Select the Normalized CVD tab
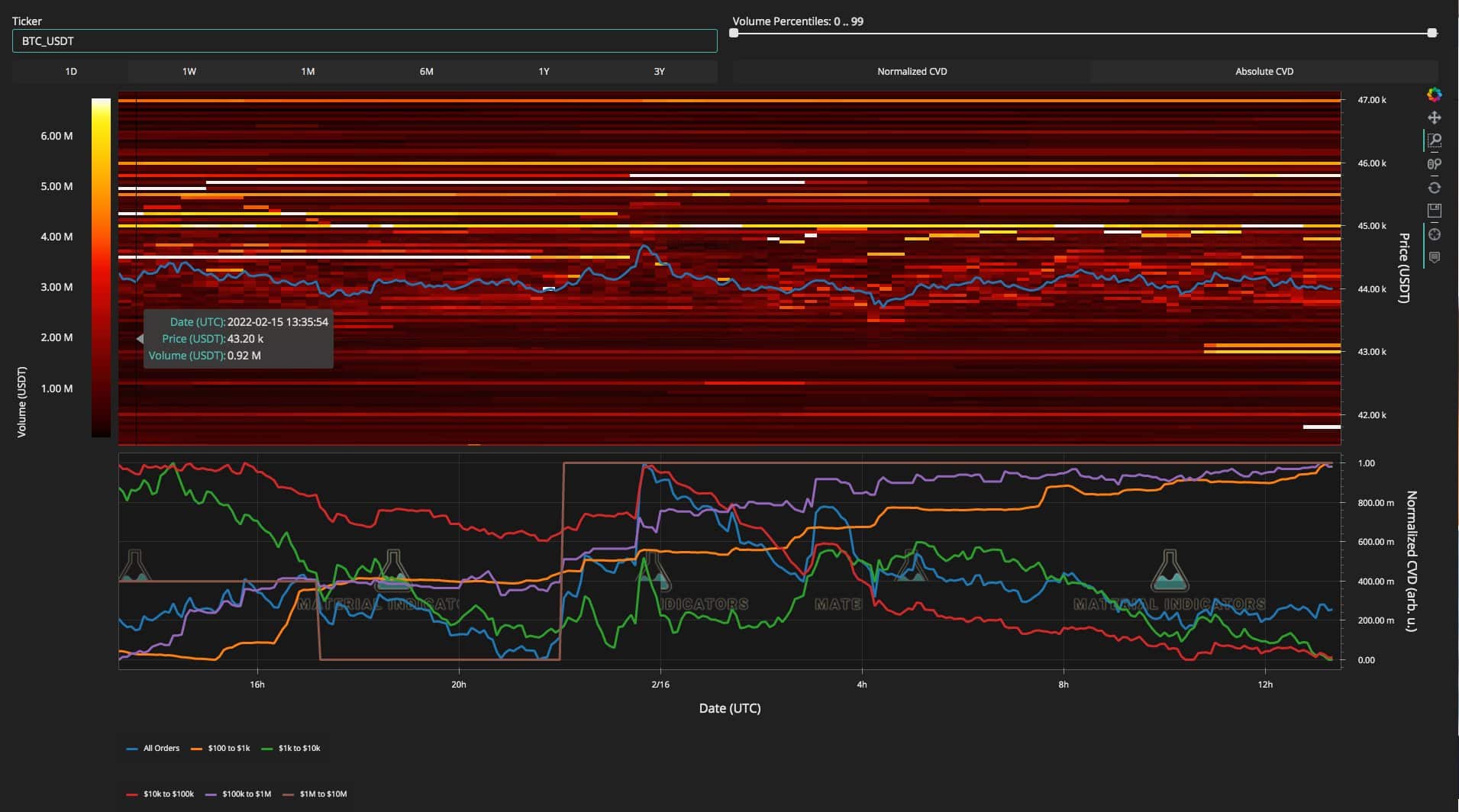 point(912,71)
